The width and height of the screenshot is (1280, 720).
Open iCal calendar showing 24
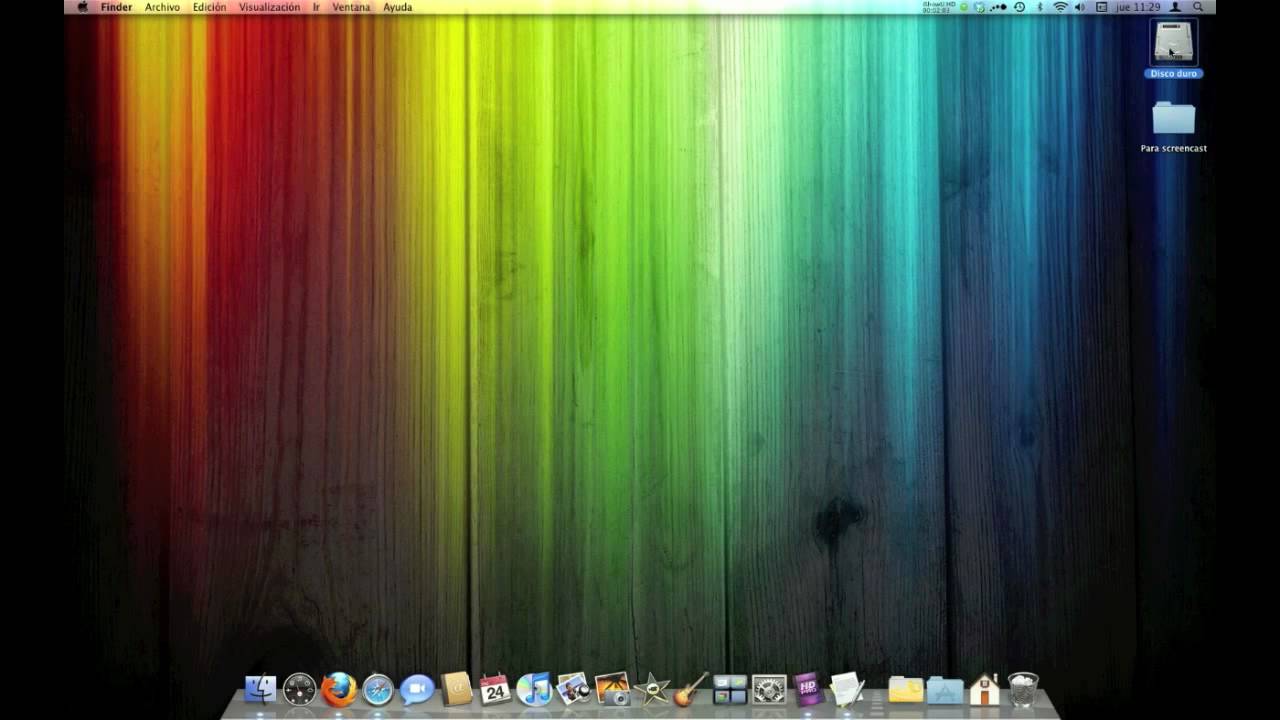(x=495, y=689)
